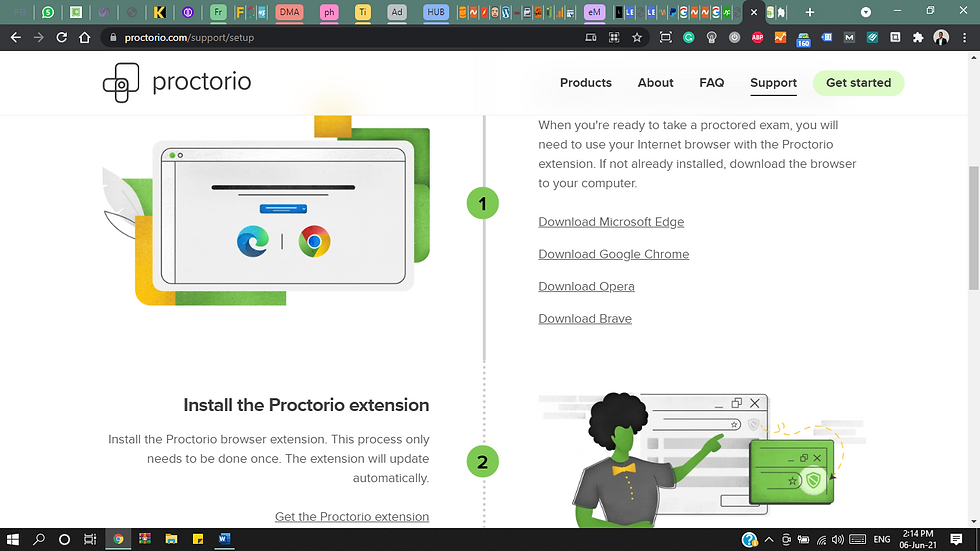Switch to the WhatsApp tab

[x=48, y=12]
